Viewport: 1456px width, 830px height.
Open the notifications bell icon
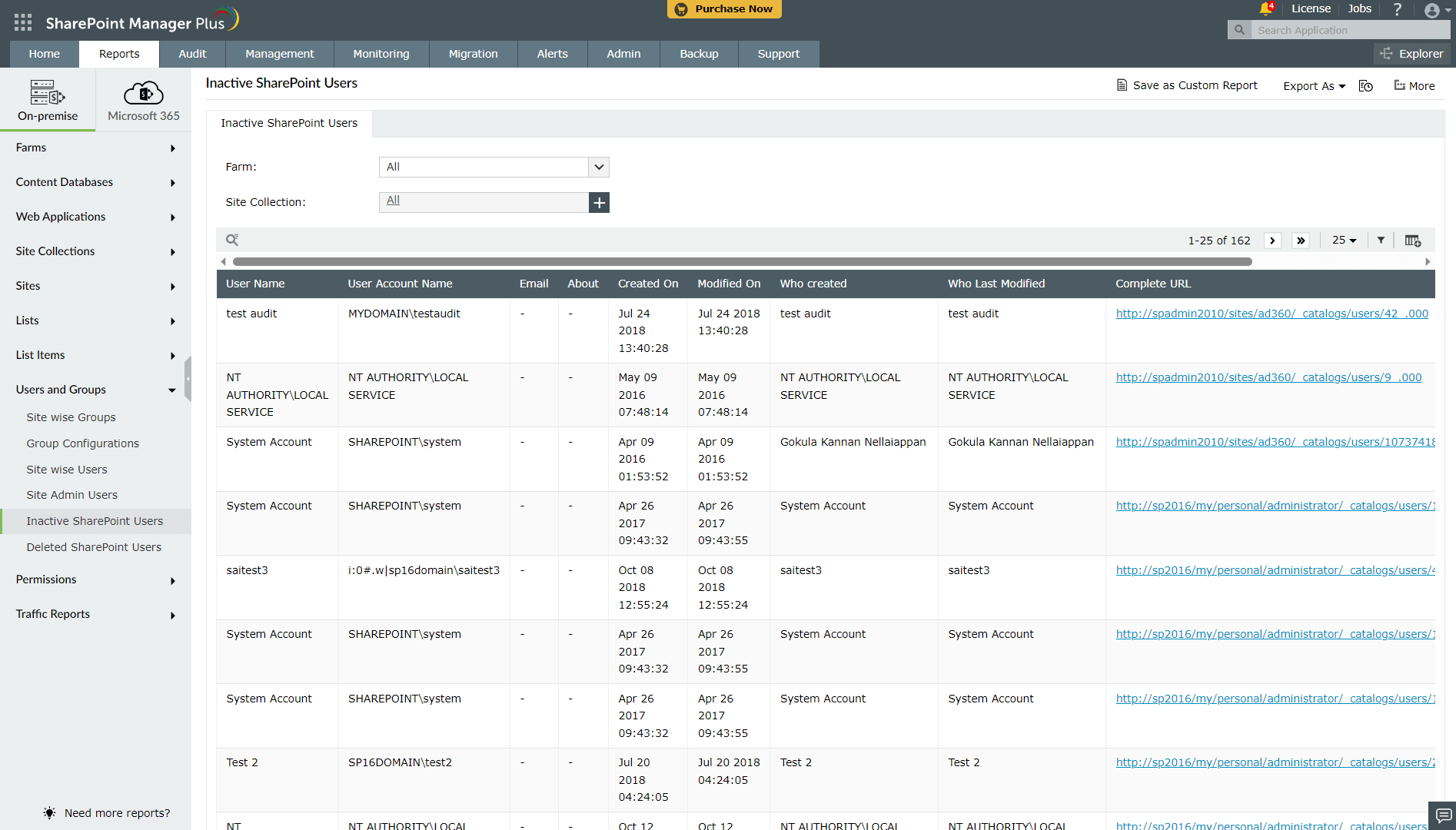click(x=1265, y=9)
